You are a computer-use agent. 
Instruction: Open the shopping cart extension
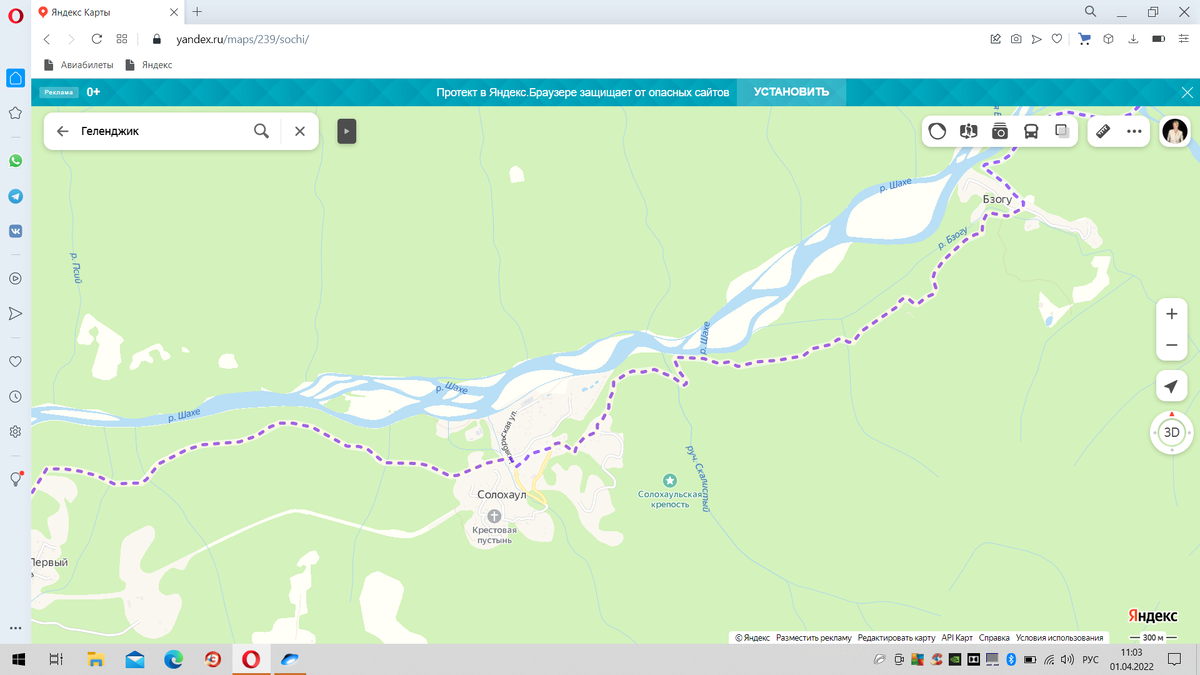(x=1084, y=39)
